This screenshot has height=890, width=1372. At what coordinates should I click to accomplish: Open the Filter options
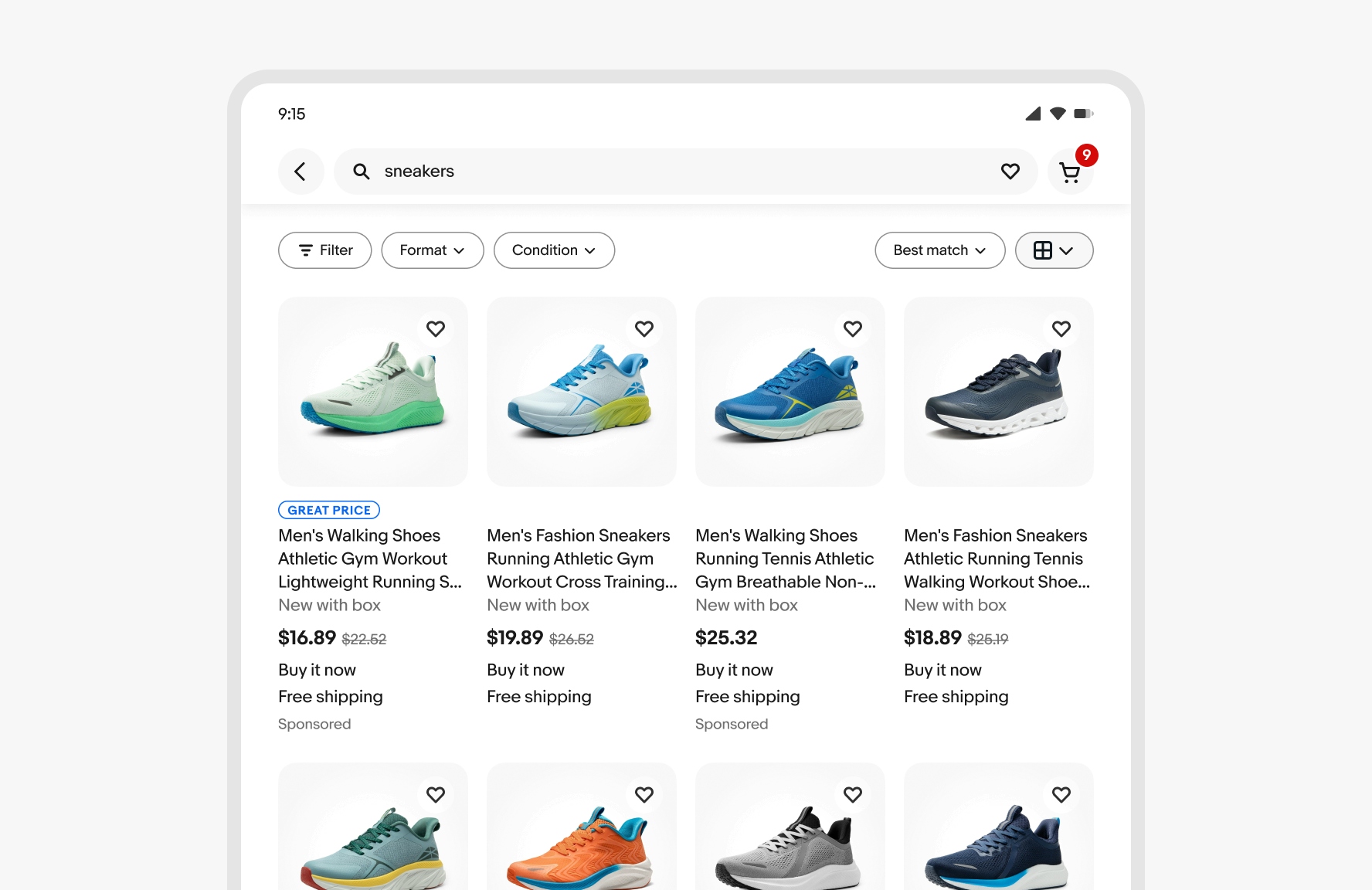point(324,250)
